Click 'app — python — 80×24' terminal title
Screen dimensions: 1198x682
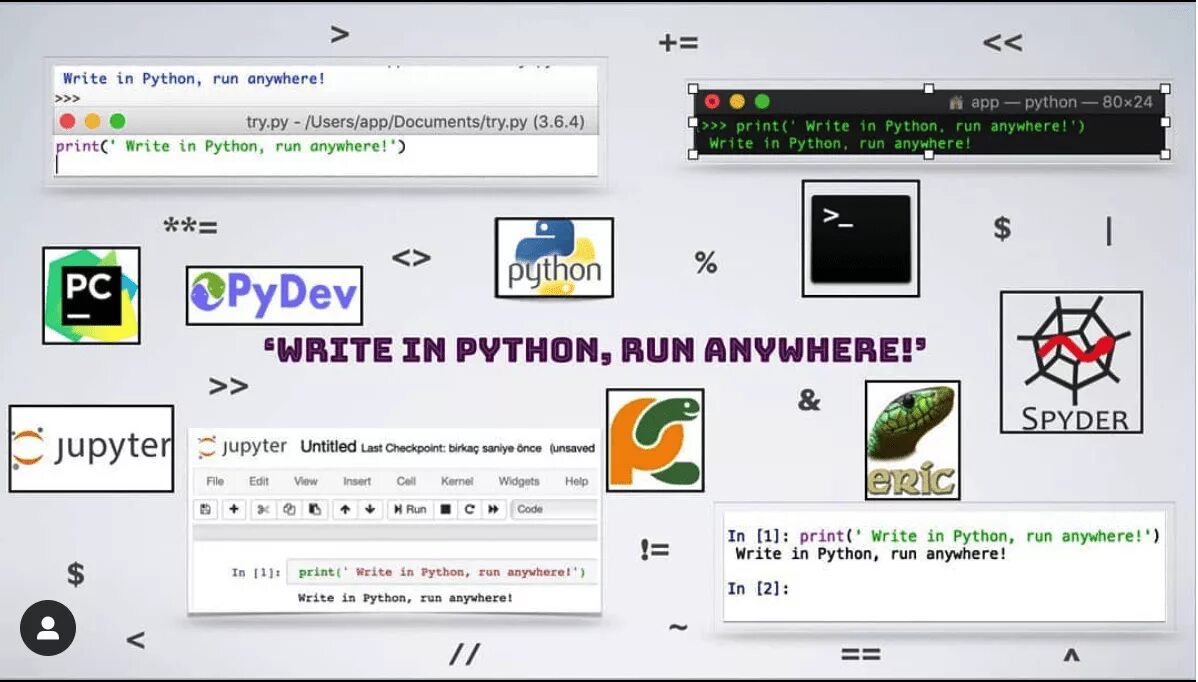pyautogui.click(x=1061, y=102)
